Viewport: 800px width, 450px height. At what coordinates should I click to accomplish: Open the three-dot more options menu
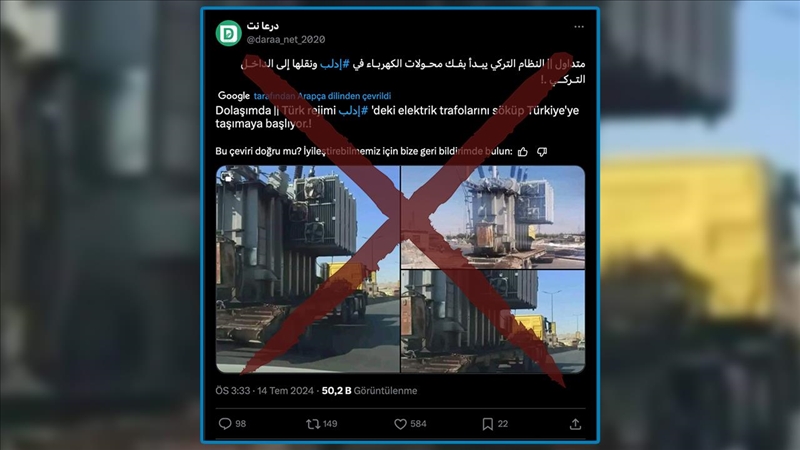point(579,27)
